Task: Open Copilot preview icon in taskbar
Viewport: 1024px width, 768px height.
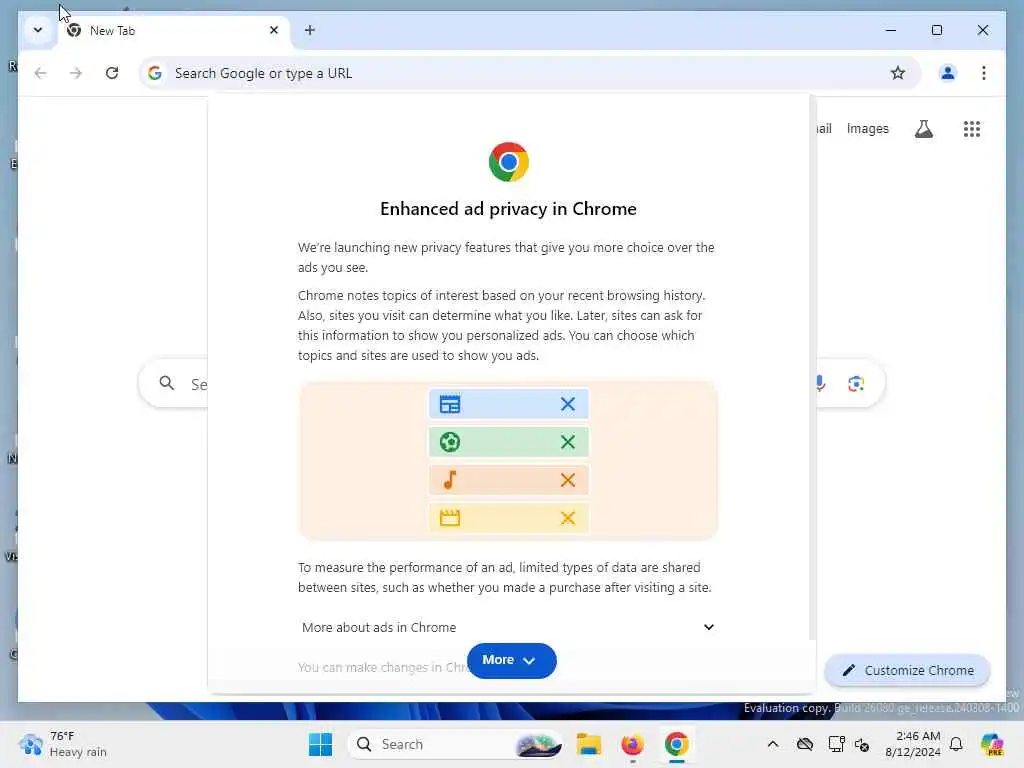Action: point(992,744)
